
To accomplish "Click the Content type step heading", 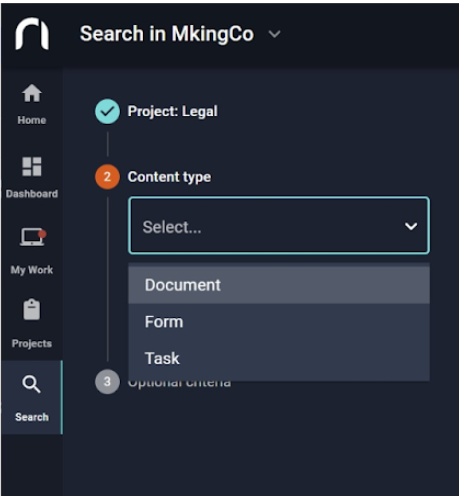I will click(x=169, y=177).
